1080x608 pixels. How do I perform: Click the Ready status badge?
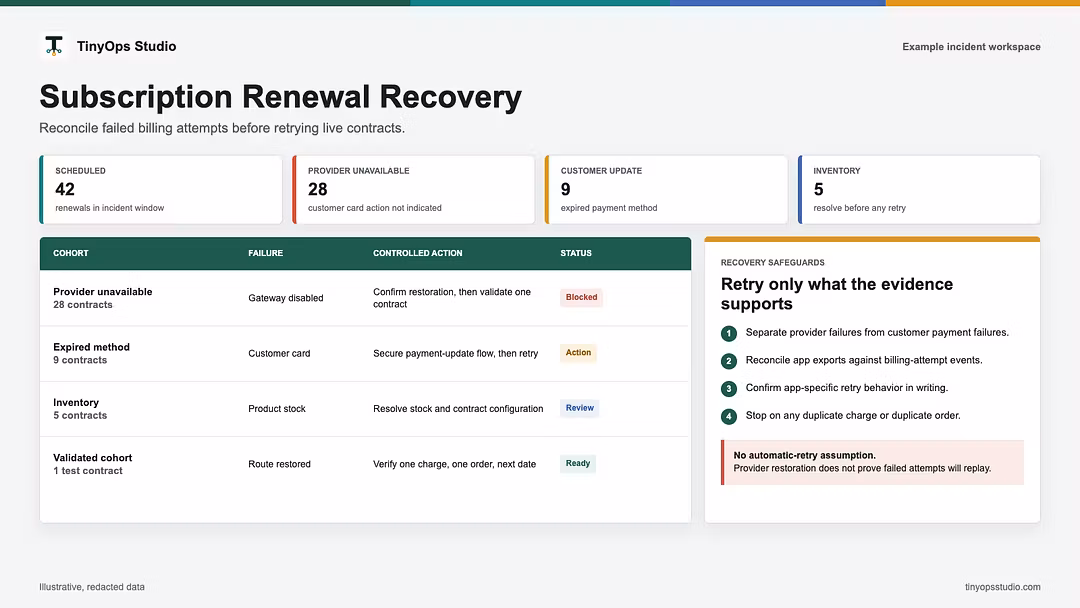577,463
